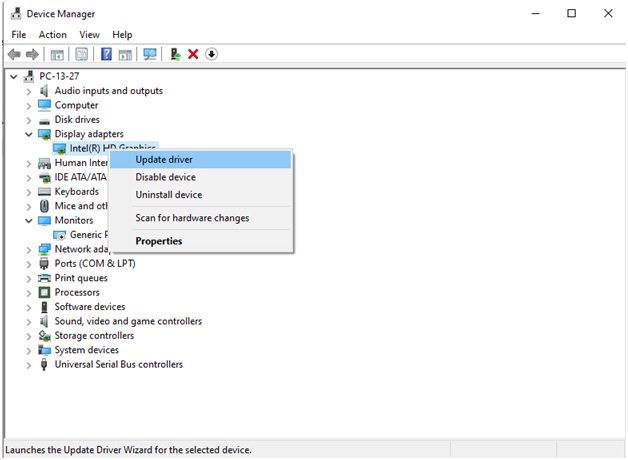
Task: Open the File menu
Action: [x=19, y=35]
